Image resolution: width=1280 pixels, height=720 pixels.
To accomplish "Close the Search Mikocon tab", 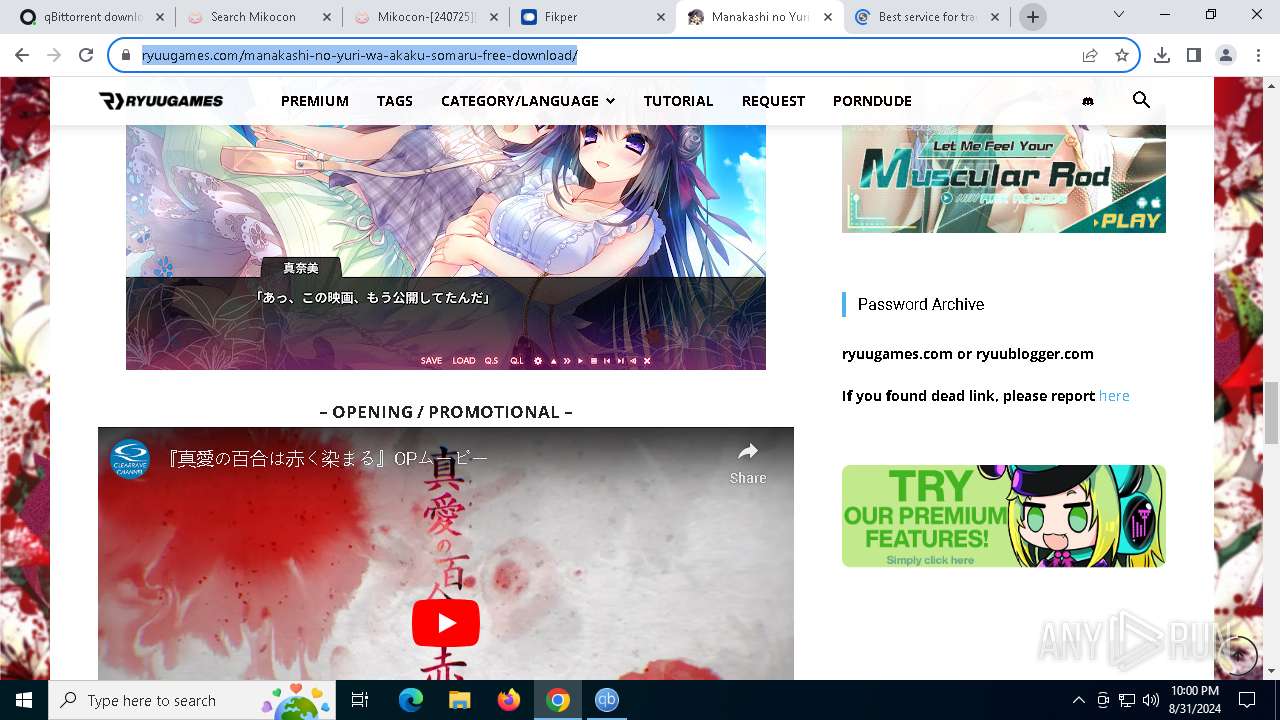I will 326,17.
